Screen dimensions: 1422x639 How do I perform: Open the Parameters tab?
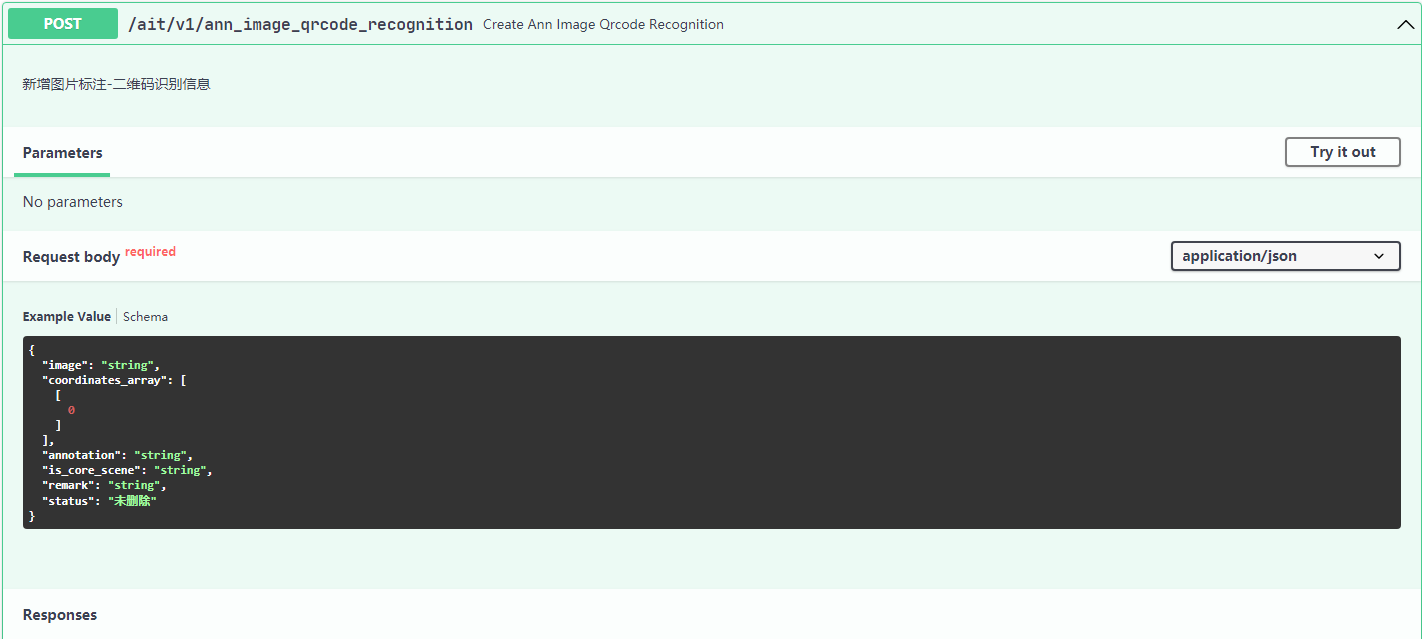(x=63, y=153)
